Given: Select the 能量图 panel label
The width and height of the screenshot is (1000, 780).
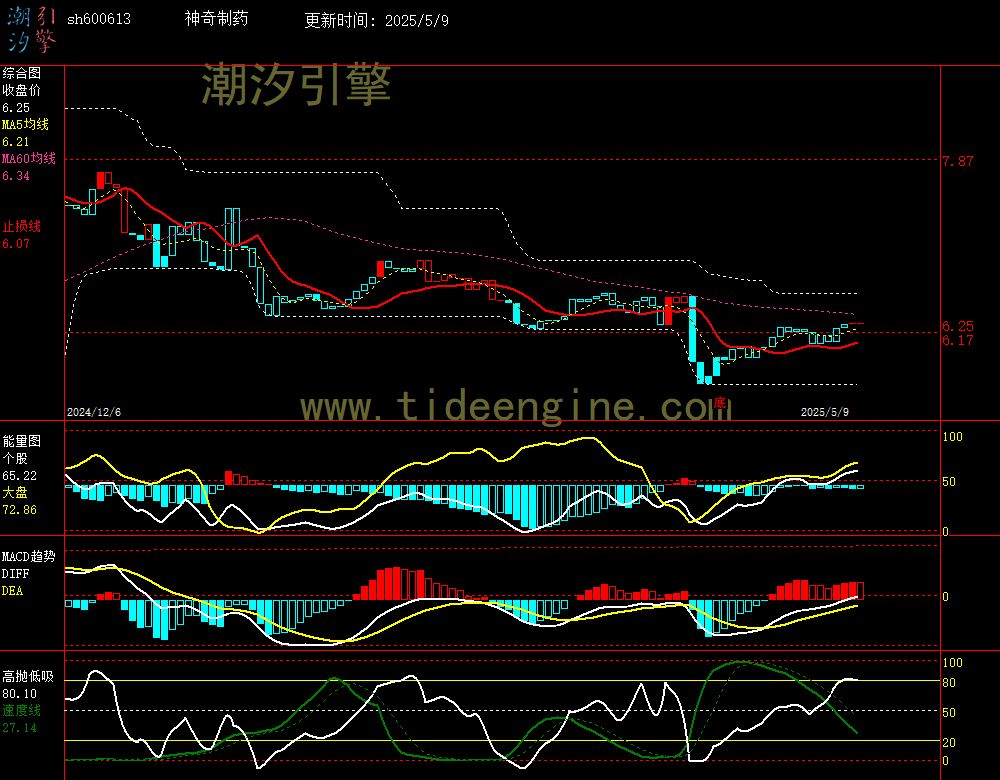Looking at the screenshot, I should click(21, 441).
